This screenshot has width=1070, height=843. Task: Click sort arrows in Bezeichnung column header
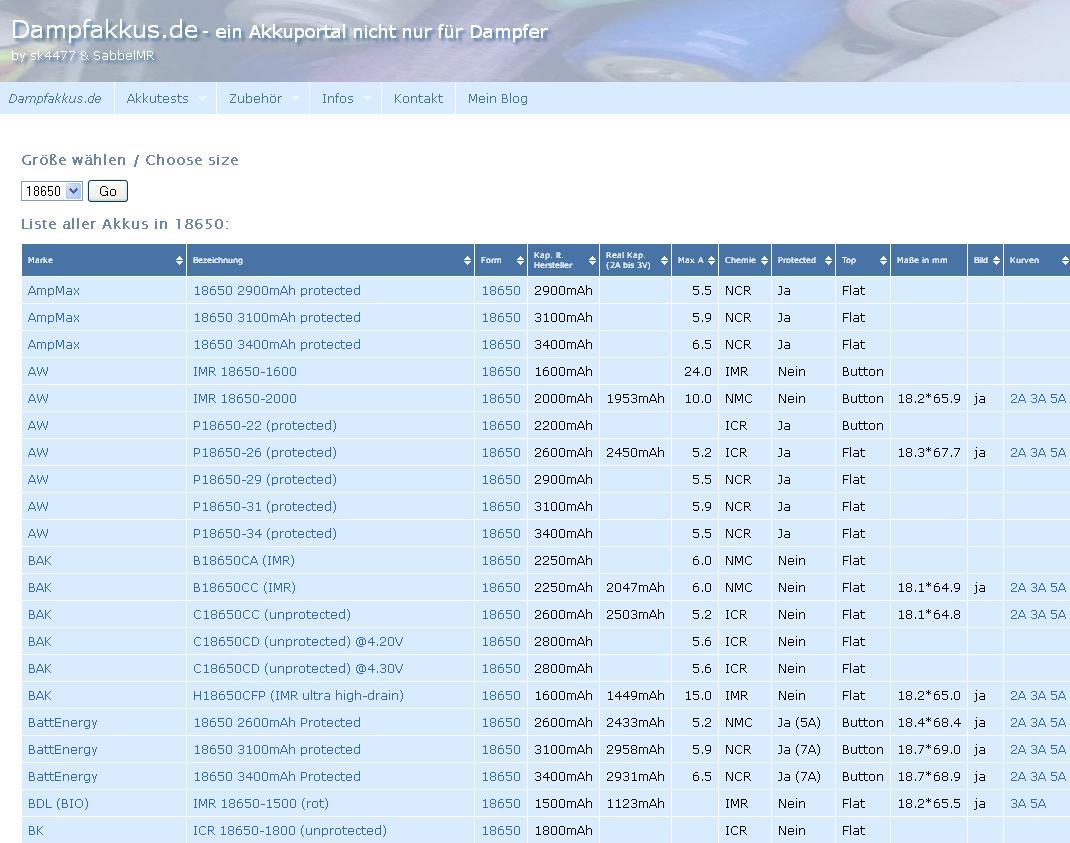(x=467, y=260)
